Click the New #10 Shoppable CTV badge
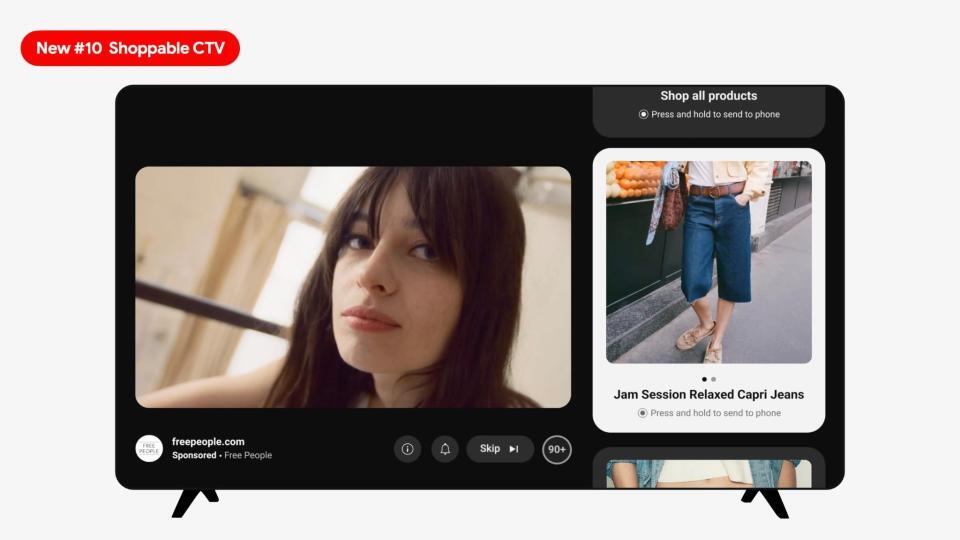 coord(130,48)
